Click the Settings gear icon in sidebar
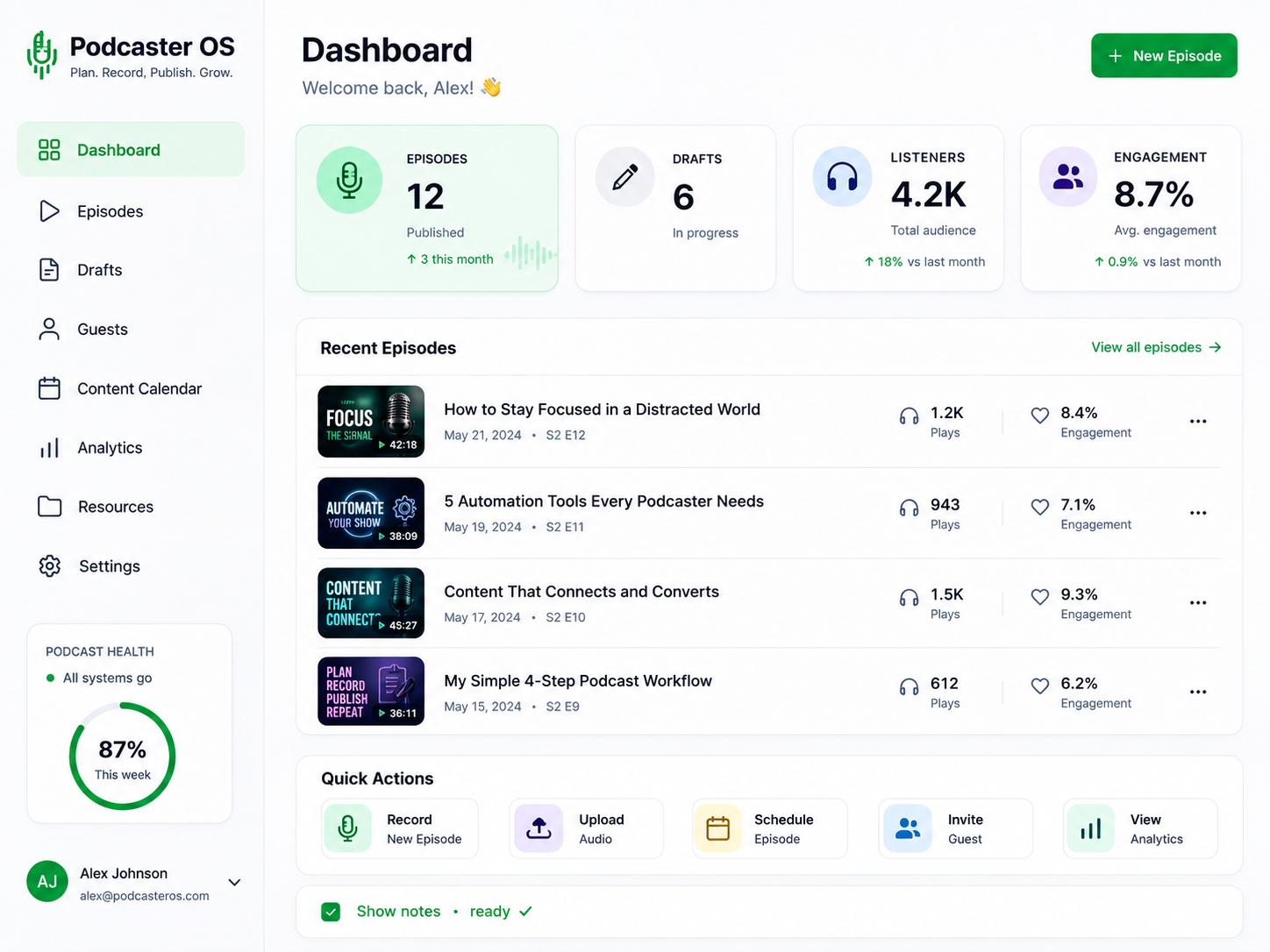1270x952 pixels. tap(50, 566)
